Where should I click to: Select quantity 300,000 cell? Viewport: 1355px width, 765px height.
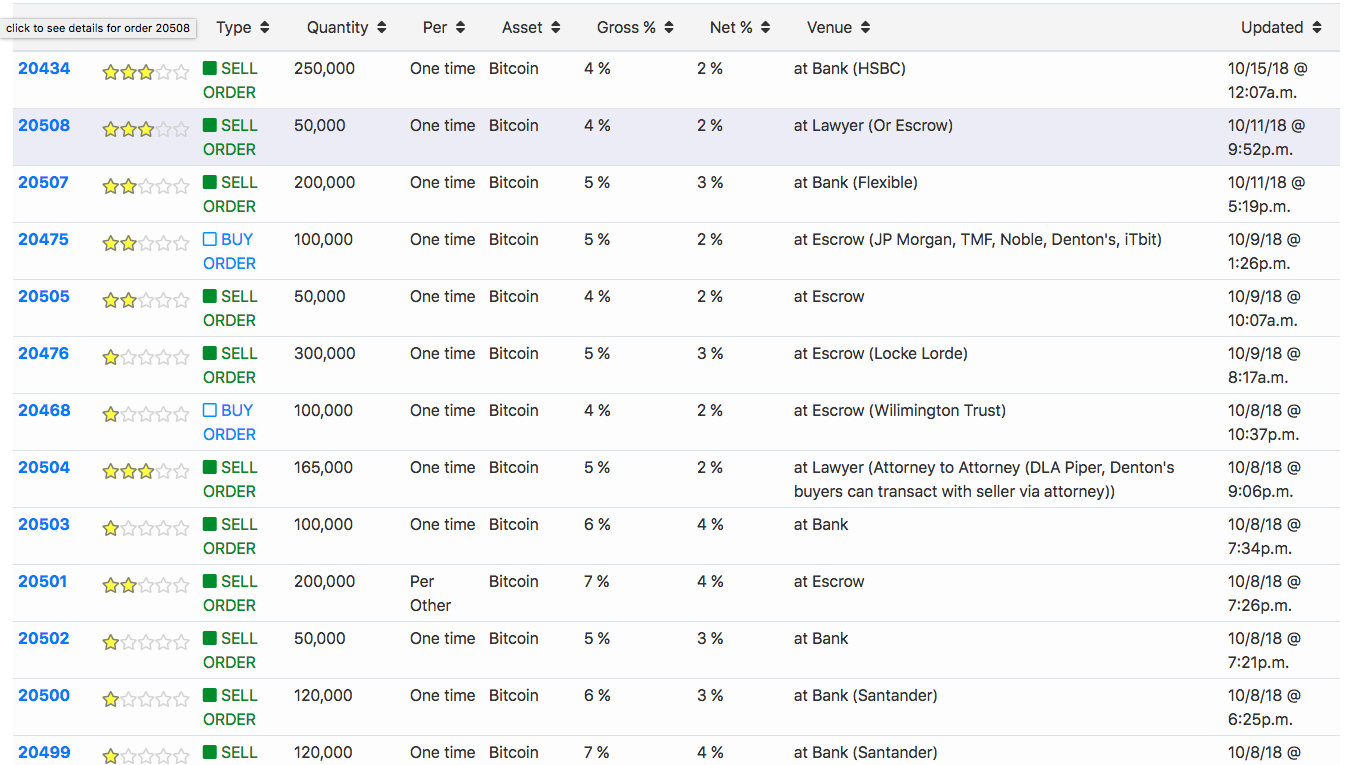pyautogui.click(x=324, y=354)
